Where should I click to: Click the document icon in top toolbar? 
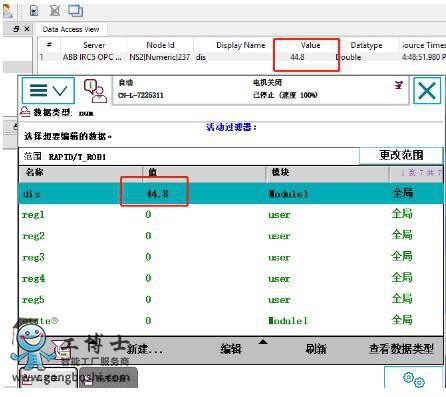pos(34,11)
